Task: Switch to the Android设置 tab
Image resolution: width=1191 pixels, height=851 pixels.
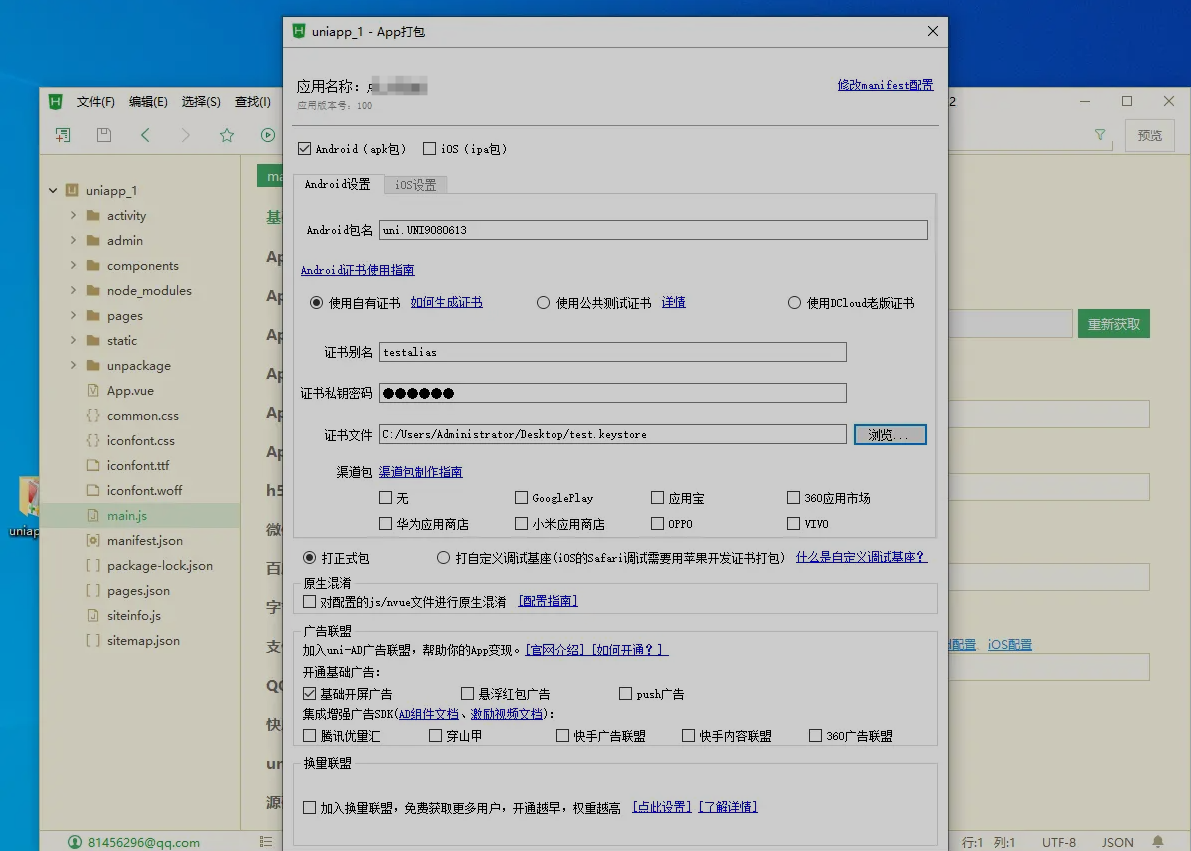Action: pos(338,184)
